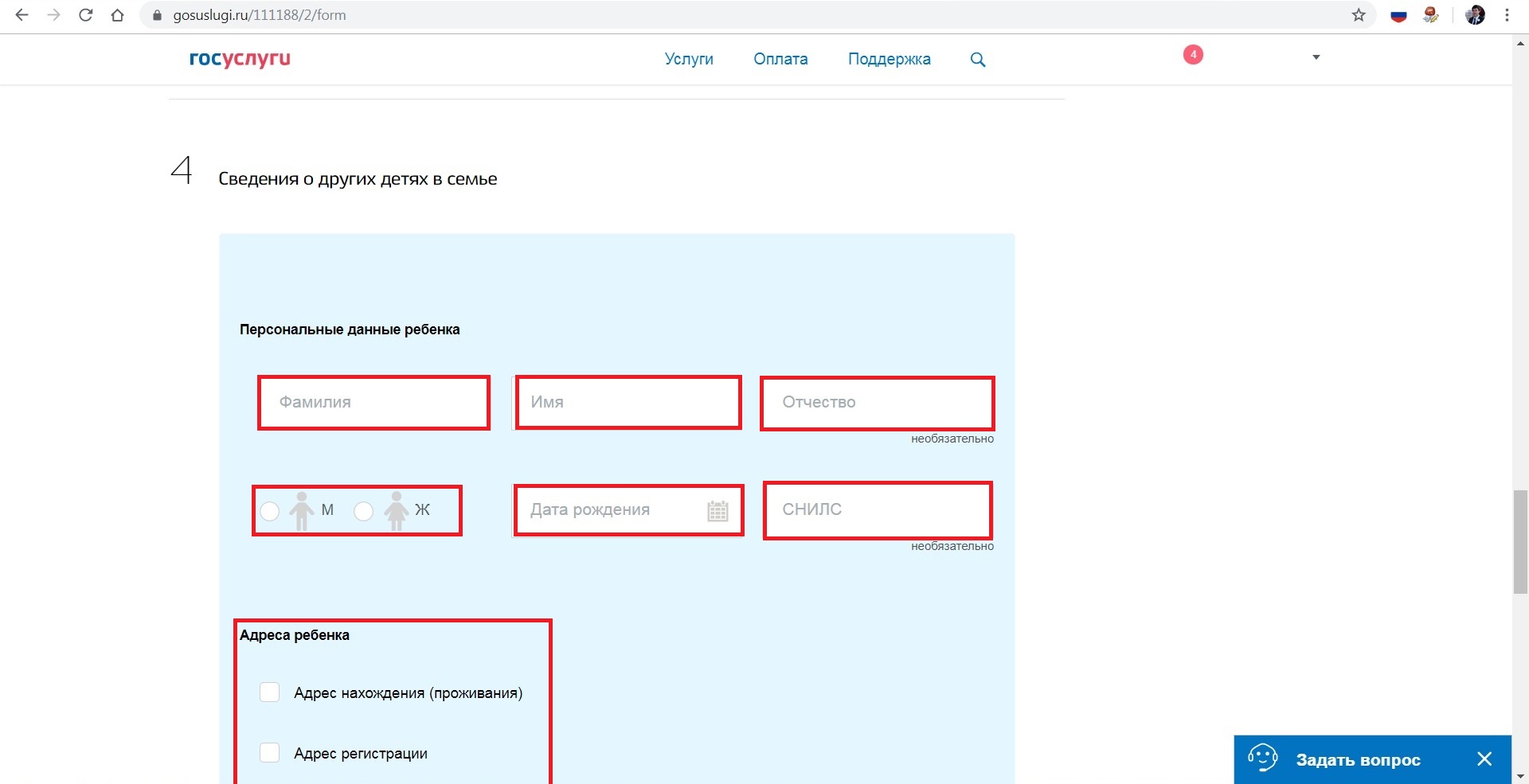
Task: Open the Поддержка link
Action: tap(889, 59)
